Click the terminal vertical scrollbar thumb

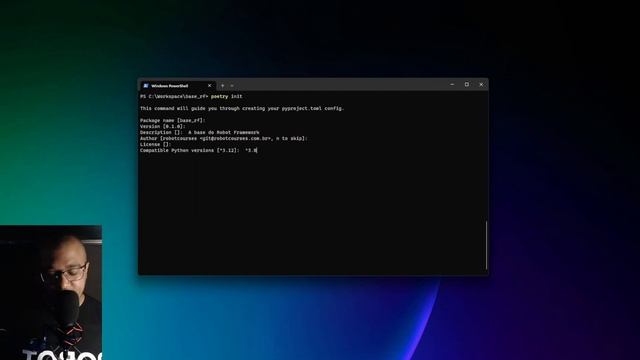click(x=486, y=245)
